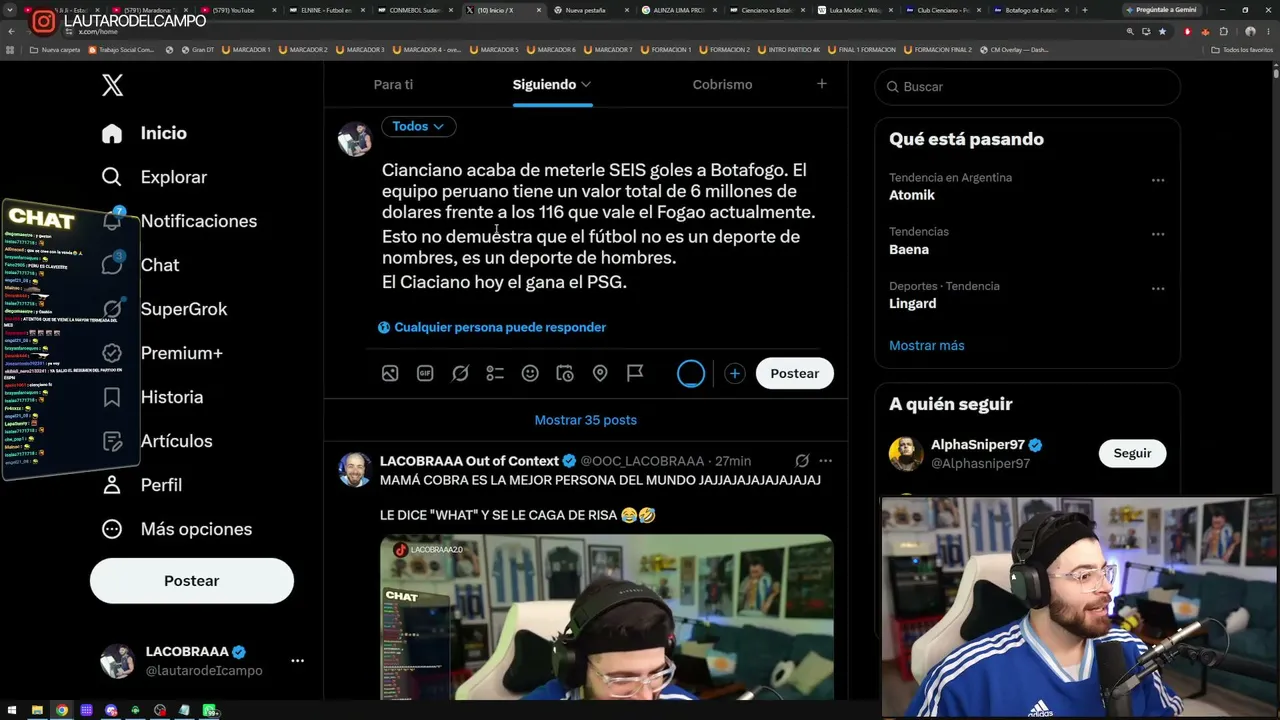This screenshot has width=1280, height=720.
Task: Add a poll to the post
Action: [495, 373]
